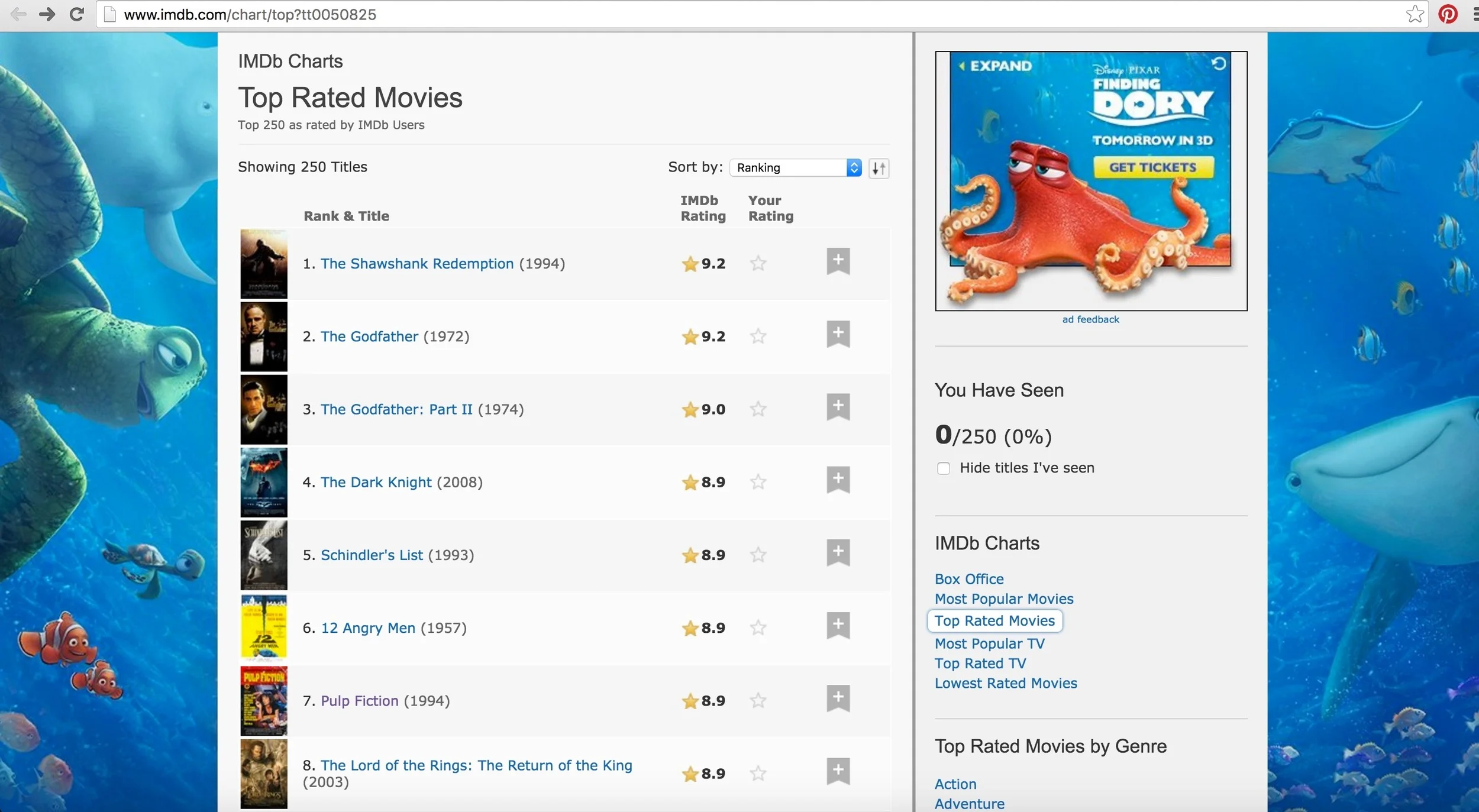Open Schindler's List title link
Viewport: 1479px width, 812px height.
click(x=372, y=555)
